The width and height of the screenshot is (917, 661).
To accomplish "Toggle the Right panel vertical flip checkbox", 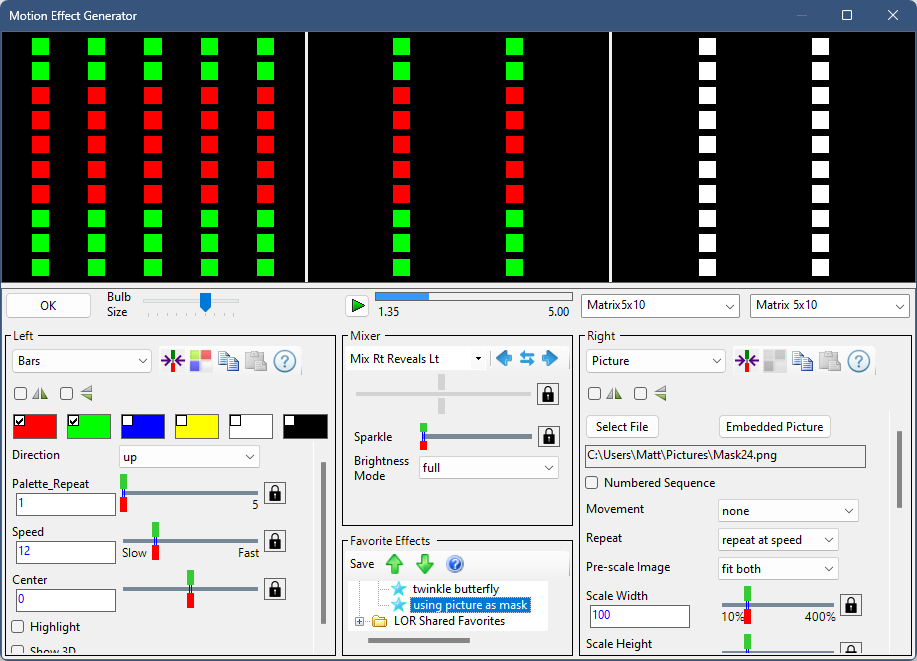I will pos(640,394).
